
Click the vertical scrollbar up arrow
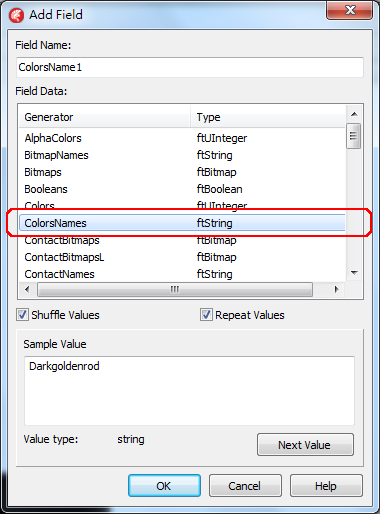[x=354, y=114]
